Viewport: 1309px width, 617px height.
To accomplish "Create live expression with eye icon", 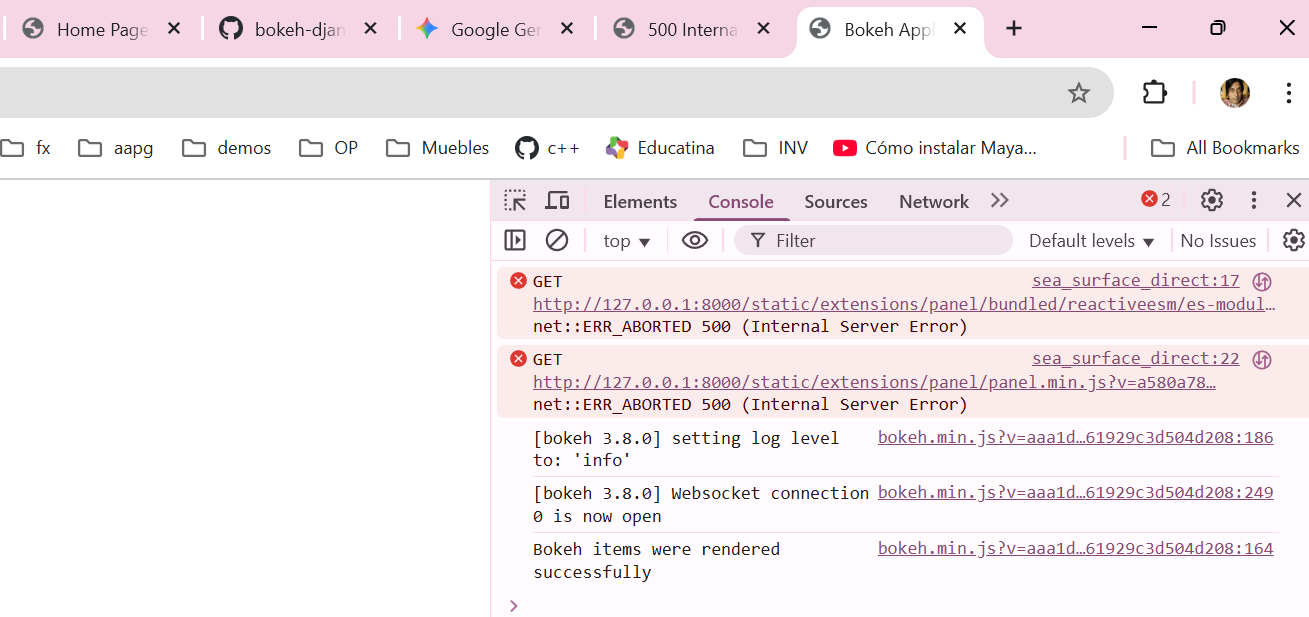I will 695,240.
